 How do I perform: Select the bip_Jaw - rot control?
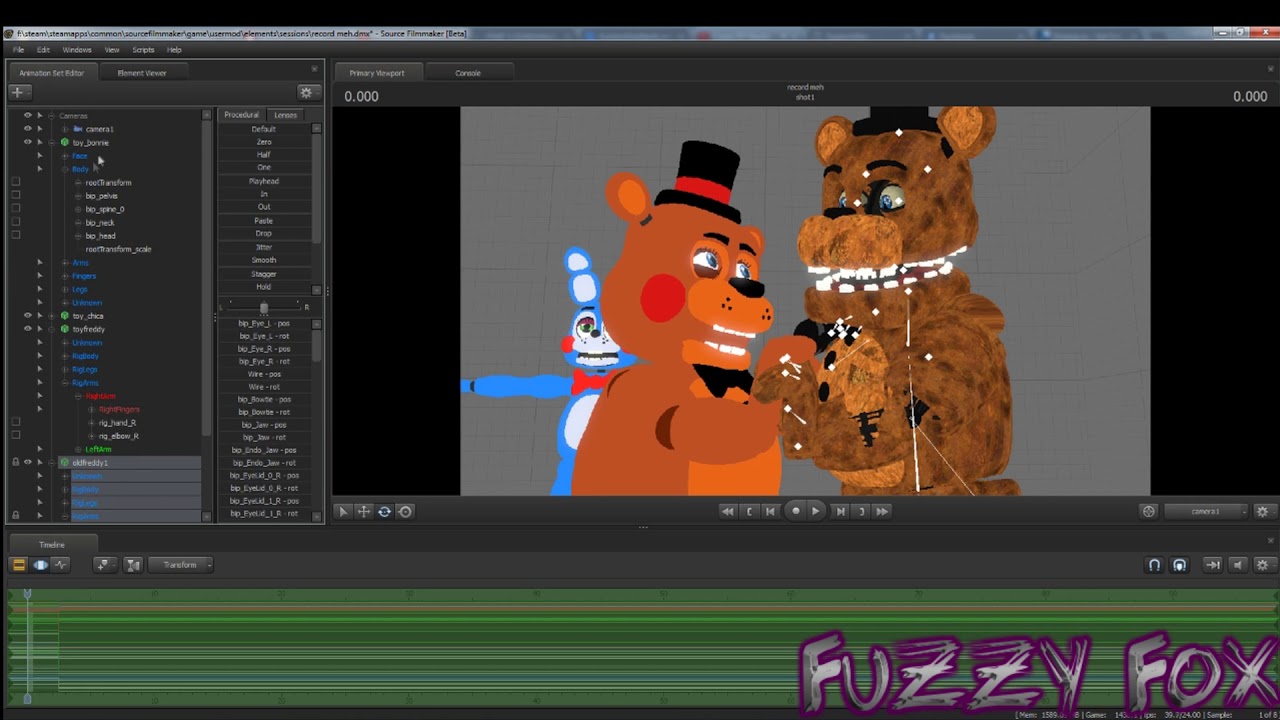point(264,437)
